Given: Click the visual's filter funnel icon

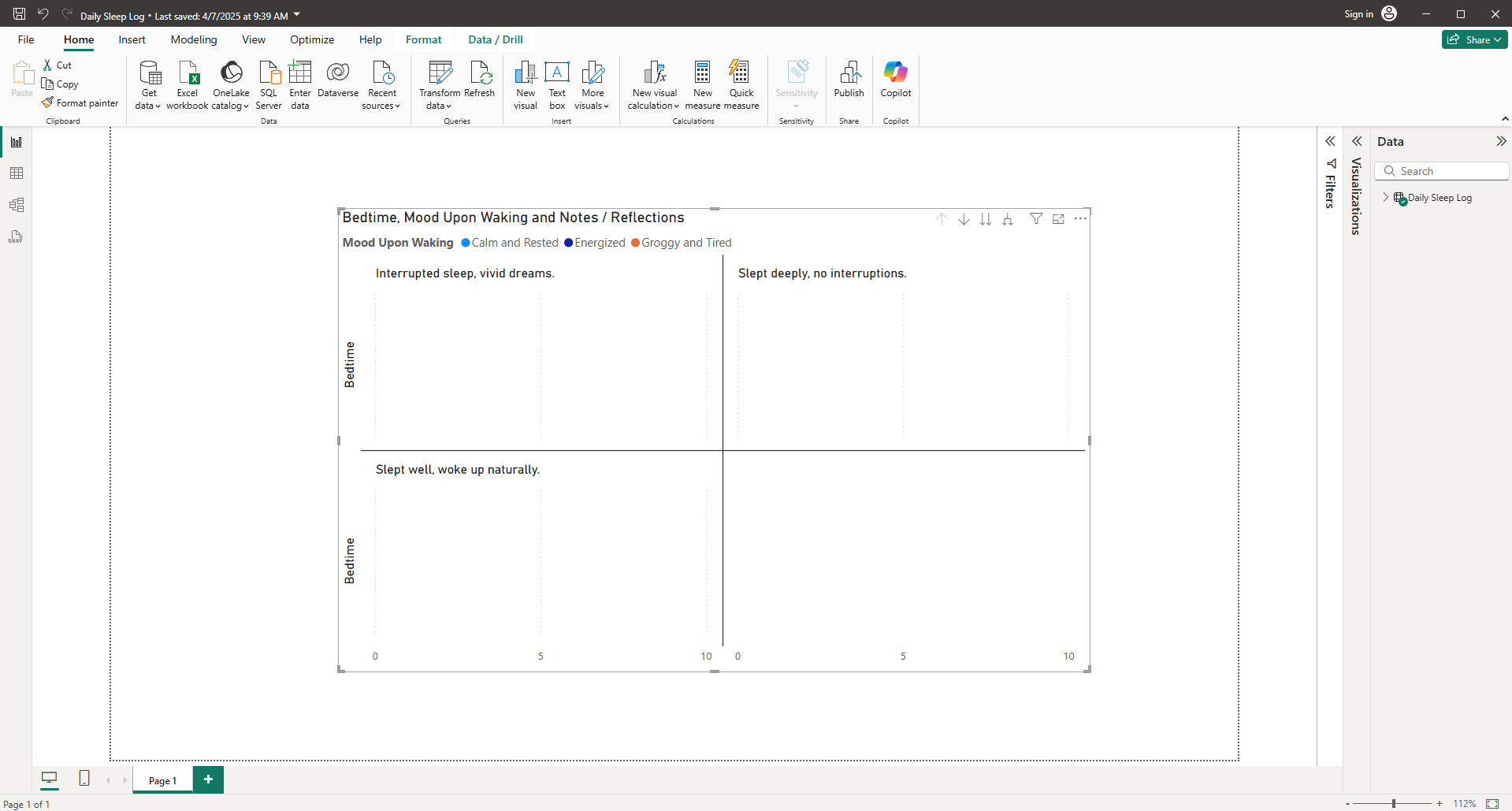Looking at the screenshot, I should click(1036, 219).
